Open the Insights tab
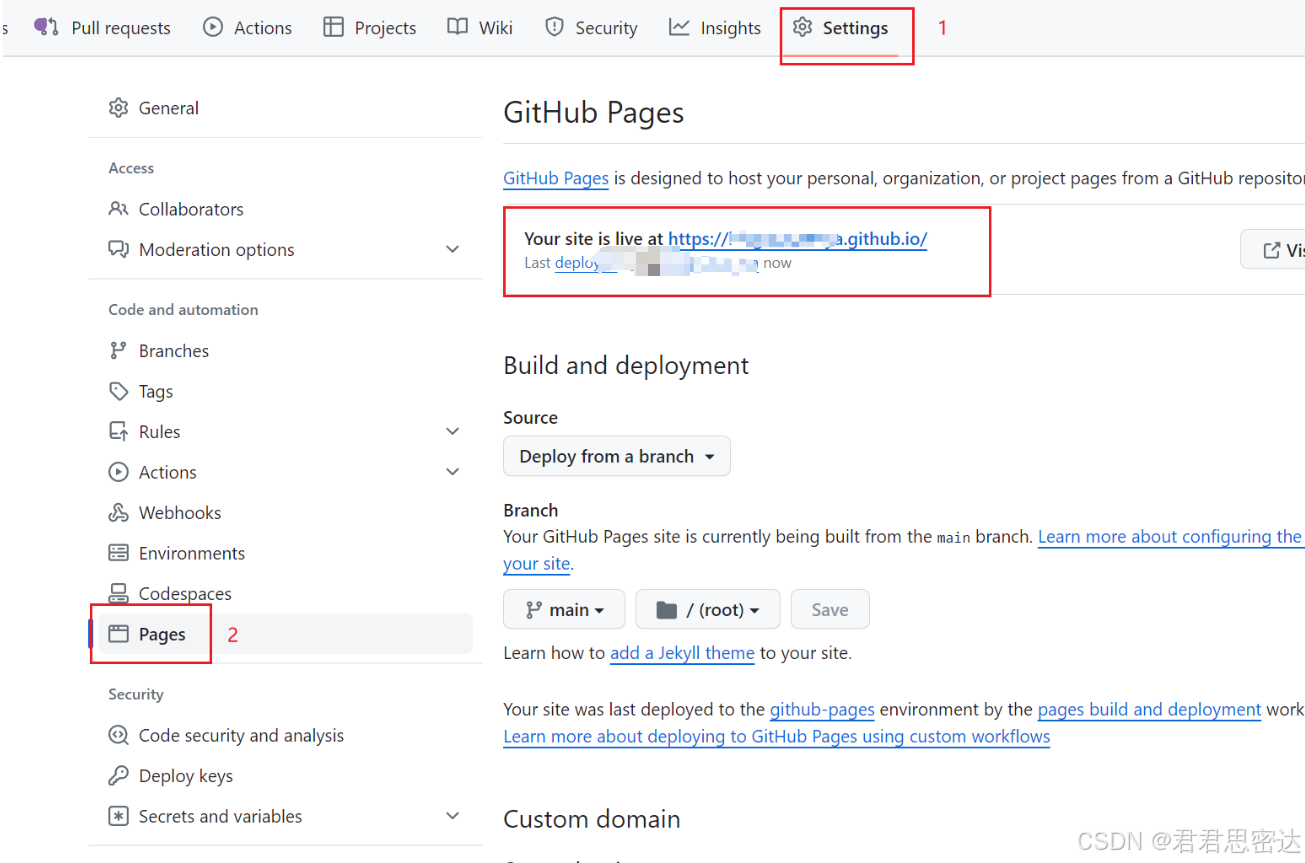Screen dimensions: 1305x863 [x=715, y=28]
